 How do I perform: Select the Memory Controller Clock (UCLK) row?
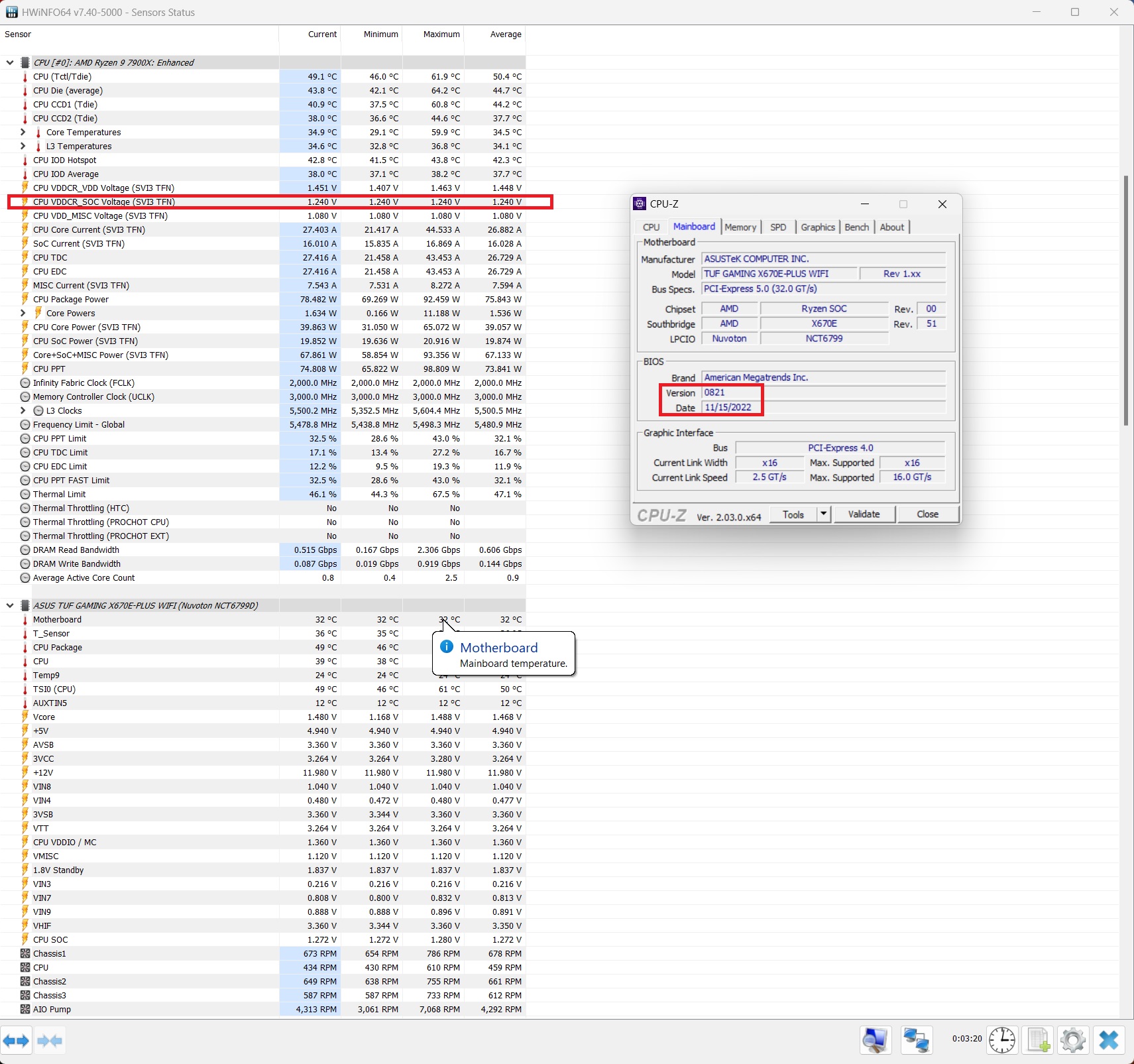click(263, 396)
